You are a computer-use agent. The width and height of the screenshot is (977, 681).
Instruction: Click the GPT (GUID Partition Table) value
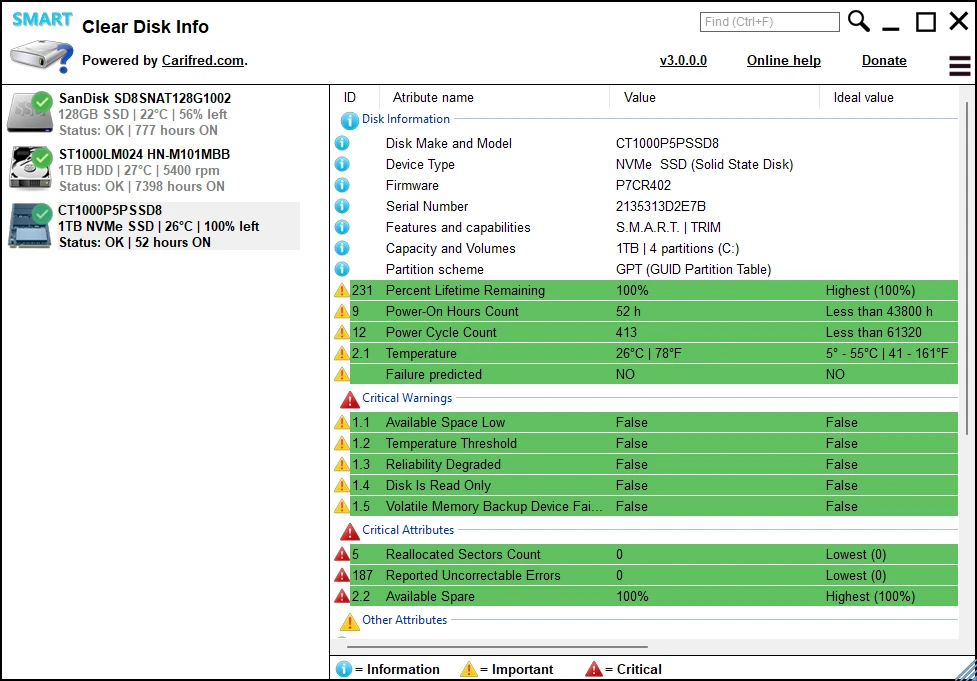693,269
